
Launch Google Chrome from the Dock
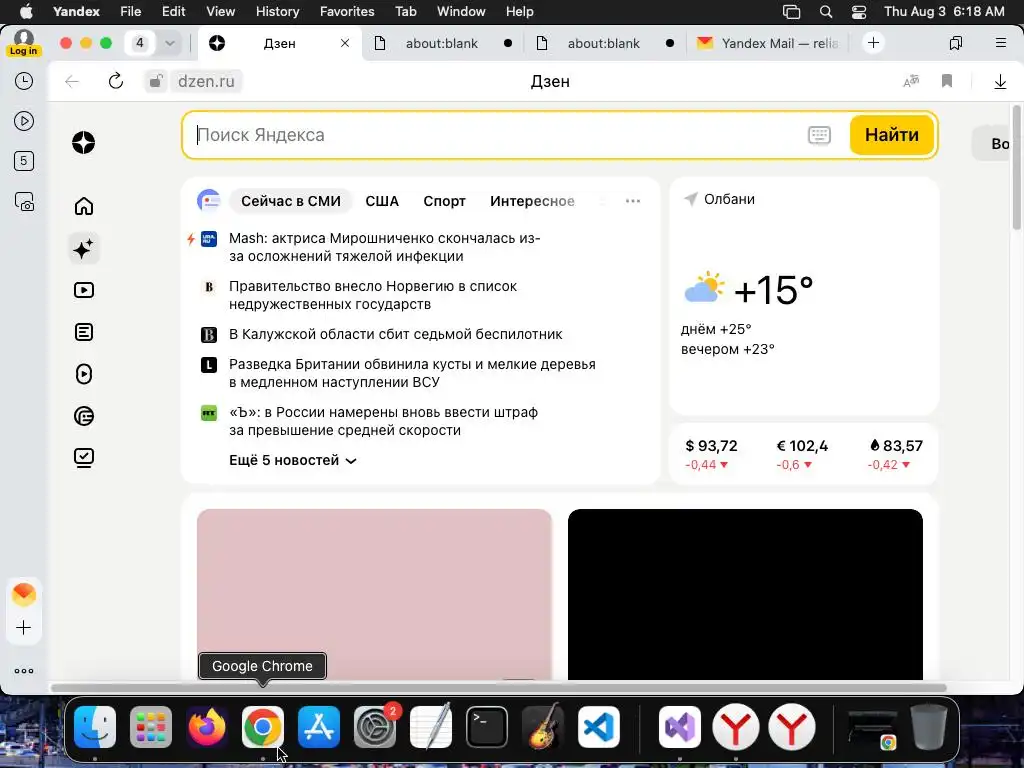263,727
